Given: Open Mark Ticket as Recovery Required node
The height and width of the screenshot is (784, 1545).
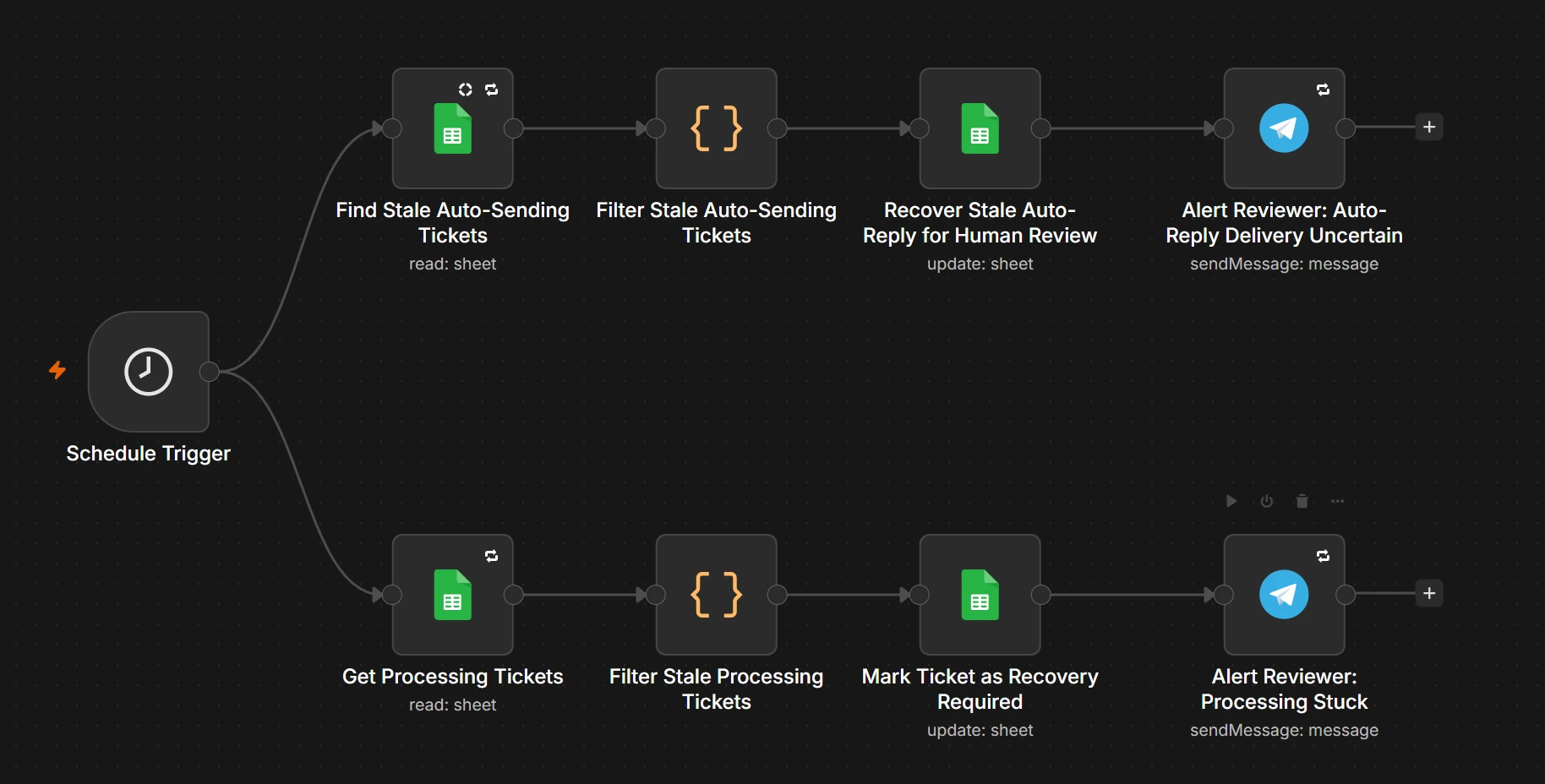Looking at the screenshot, I should tap(980, 595).
